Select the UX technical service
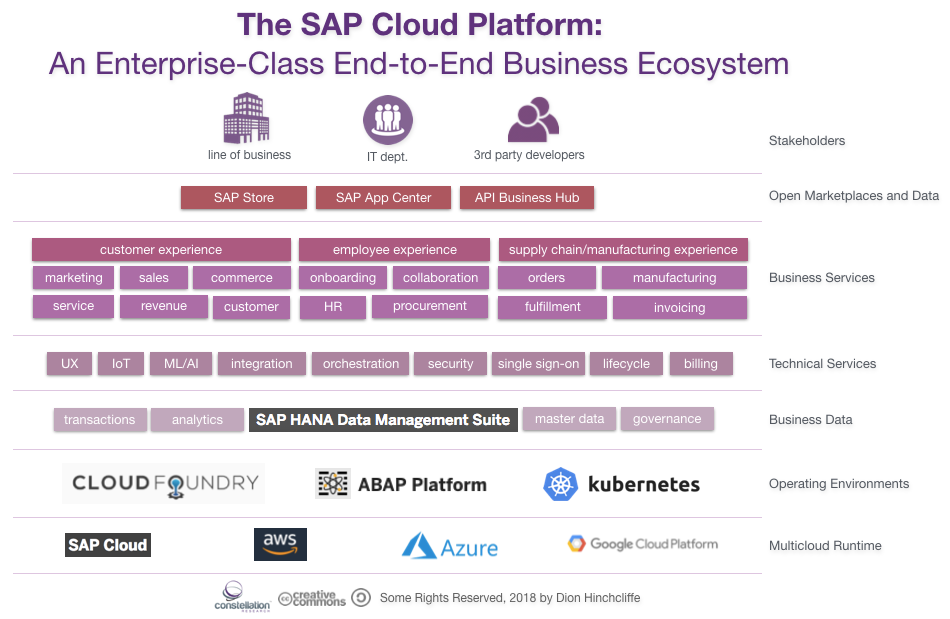 click(70, 363)
